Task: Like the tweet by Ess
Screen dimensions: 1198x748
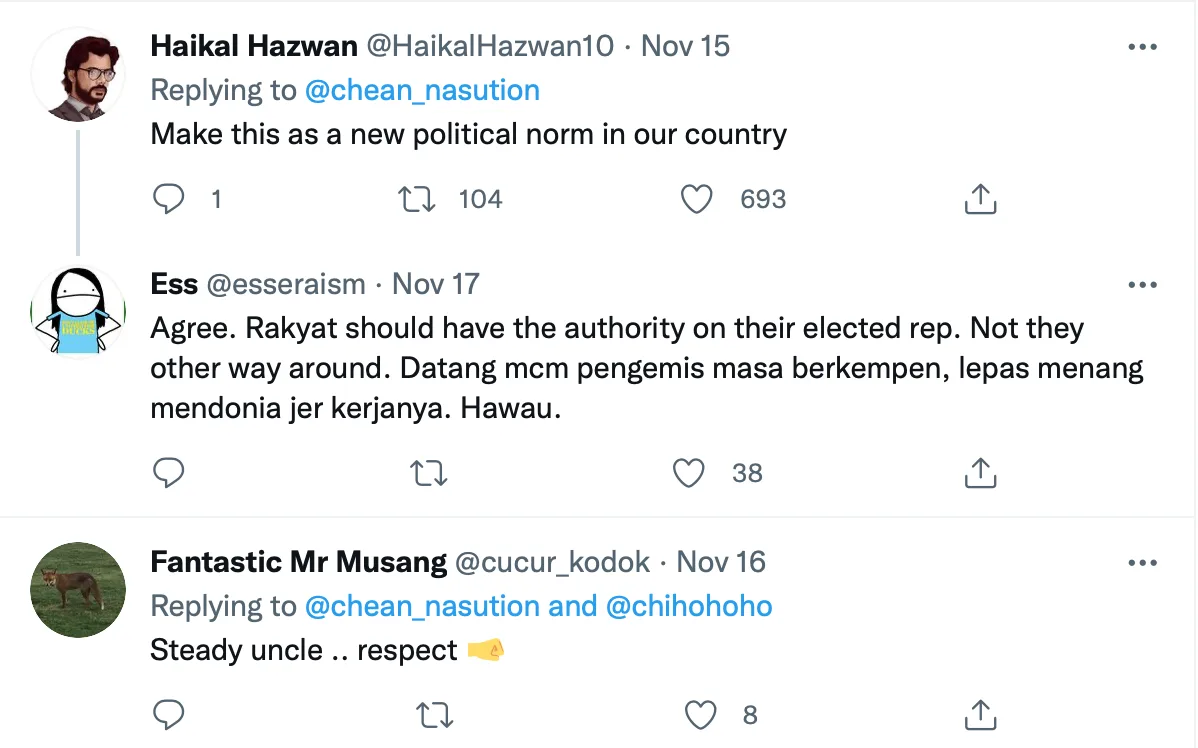Action: point(688,472)
